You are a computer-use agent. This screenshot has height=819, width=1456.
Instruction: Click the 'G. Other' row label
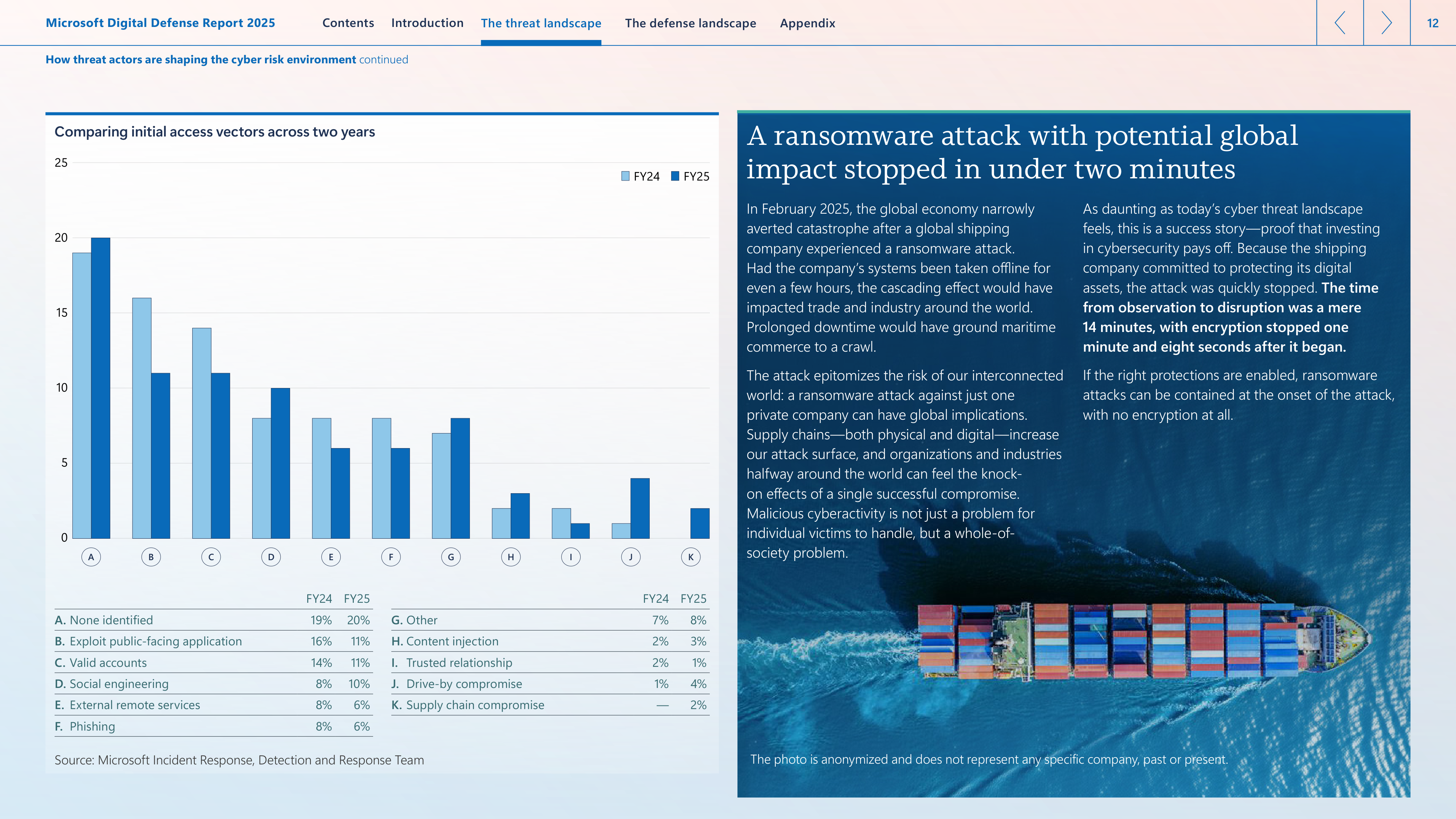coord(414,620)
